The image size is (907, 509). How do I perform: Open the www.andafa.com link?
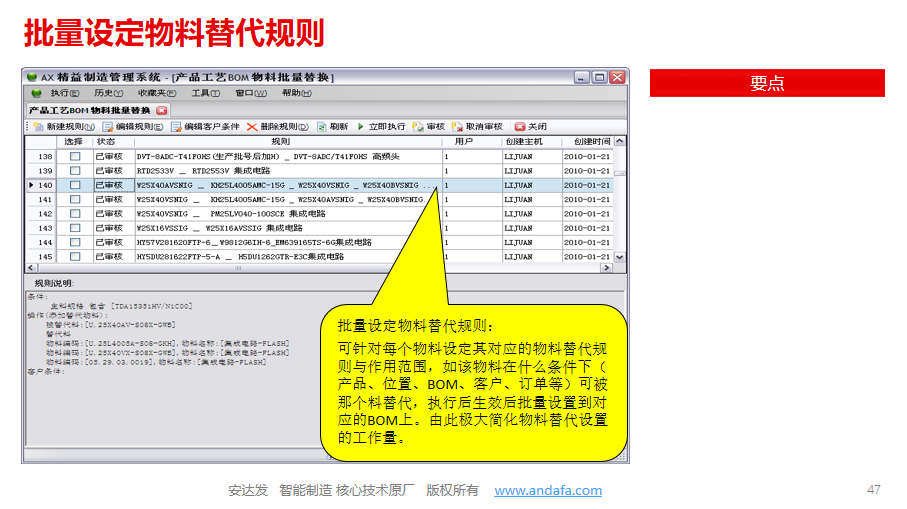pyautogui.click(x=548, y=490)
